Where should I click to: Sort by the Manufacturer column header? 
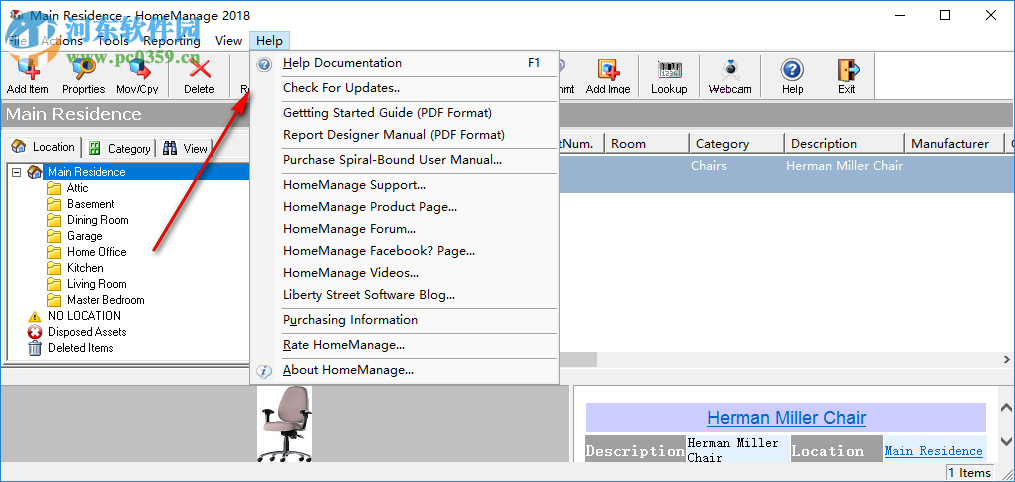click(x=953, y=144)
